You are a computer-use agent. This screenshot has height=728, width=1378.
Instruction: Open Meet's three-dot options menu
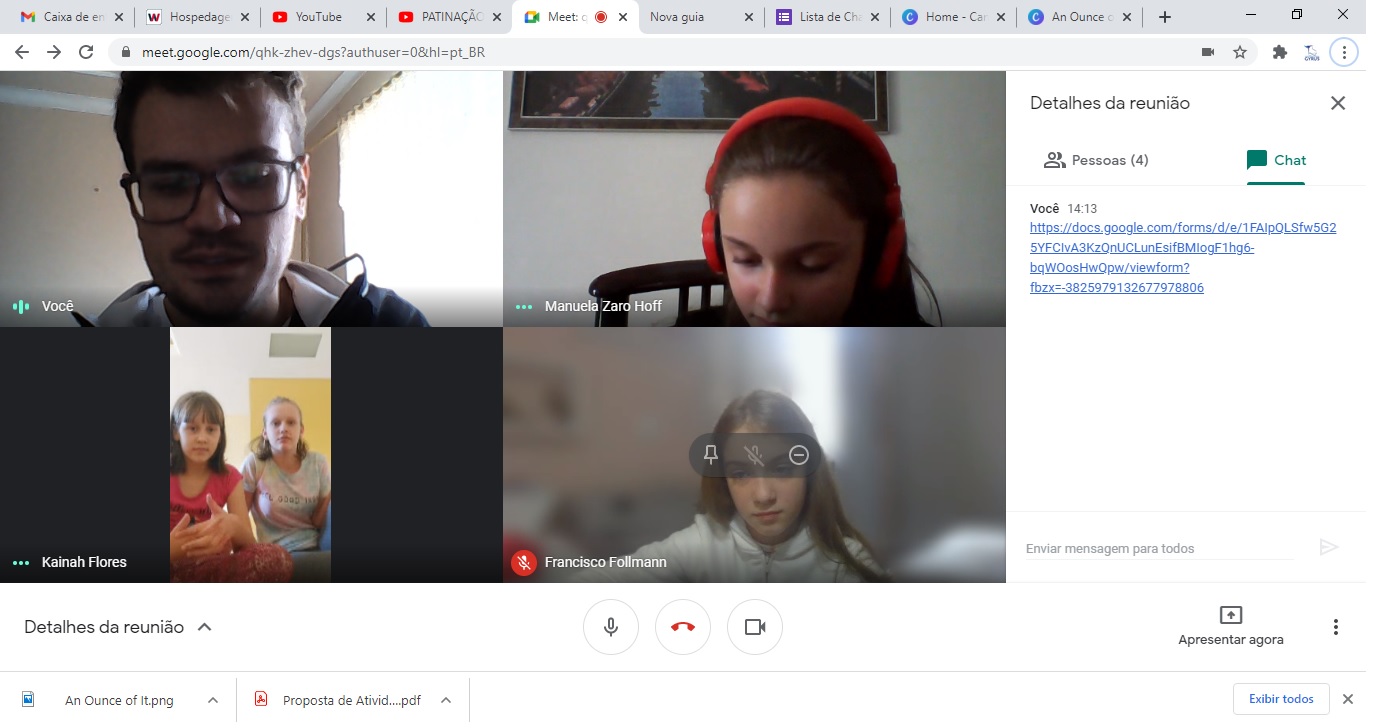pos(1335,627)
